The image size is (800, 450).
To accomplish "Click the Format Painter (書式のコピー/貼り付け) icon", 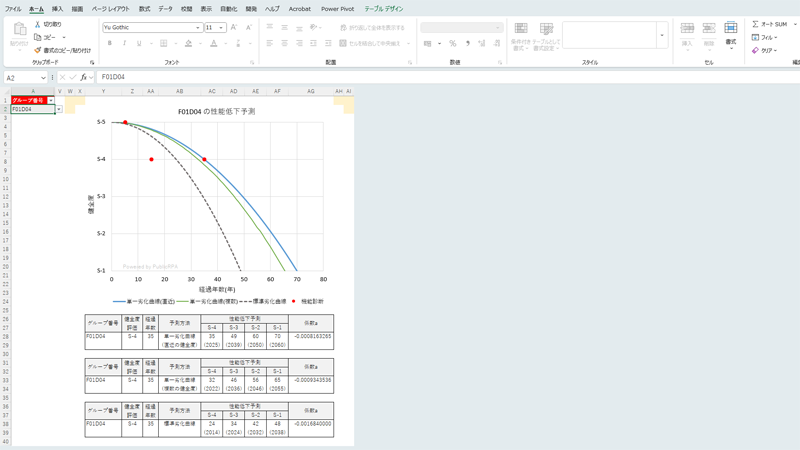I will pos(38,50).
